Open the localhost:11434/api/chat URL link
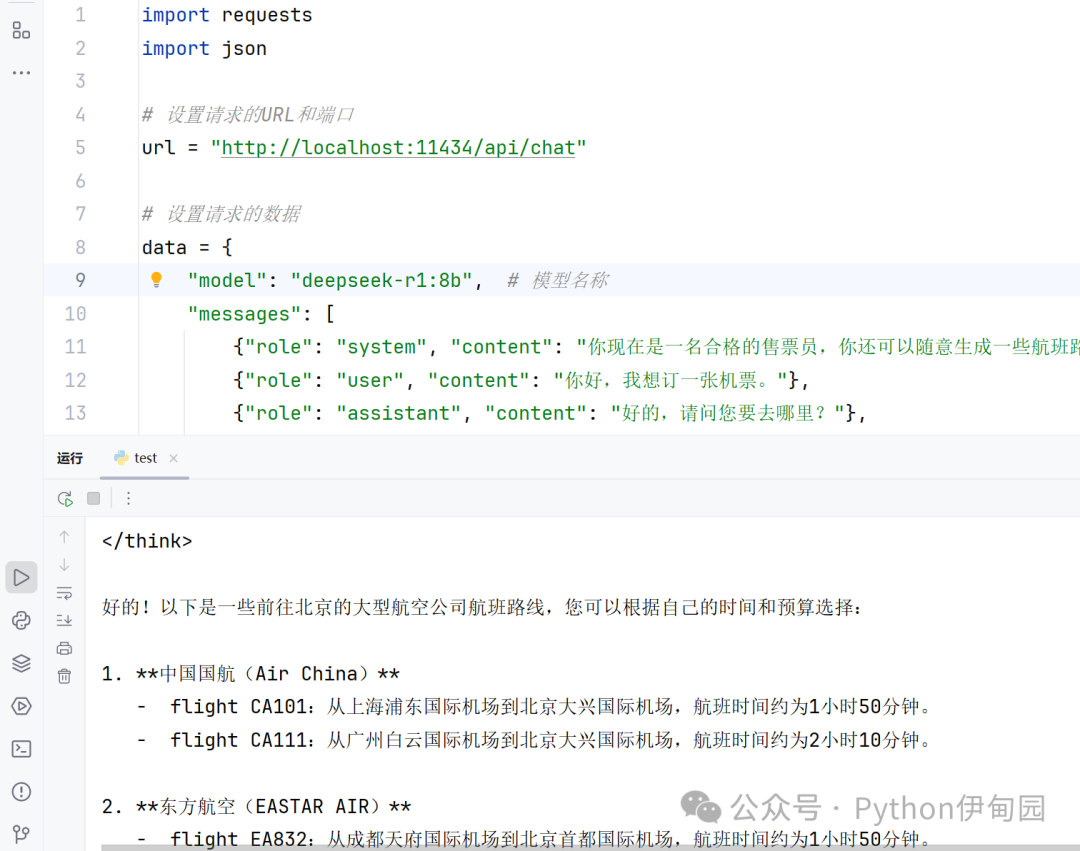This screenshot has width=1080, height=851. [x=398, y=148]
